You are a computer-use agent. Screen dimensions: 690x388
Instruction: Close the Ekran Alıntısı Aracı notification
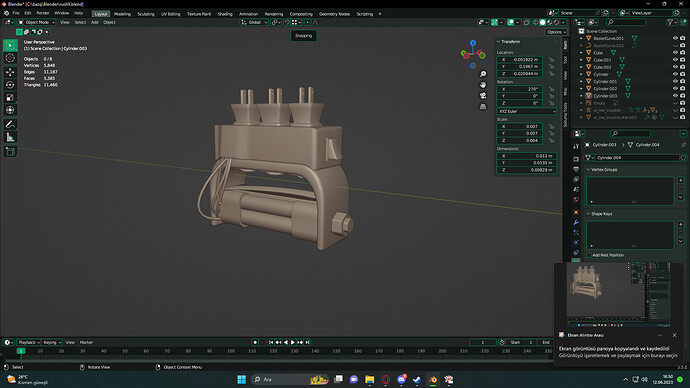[675, 335]
